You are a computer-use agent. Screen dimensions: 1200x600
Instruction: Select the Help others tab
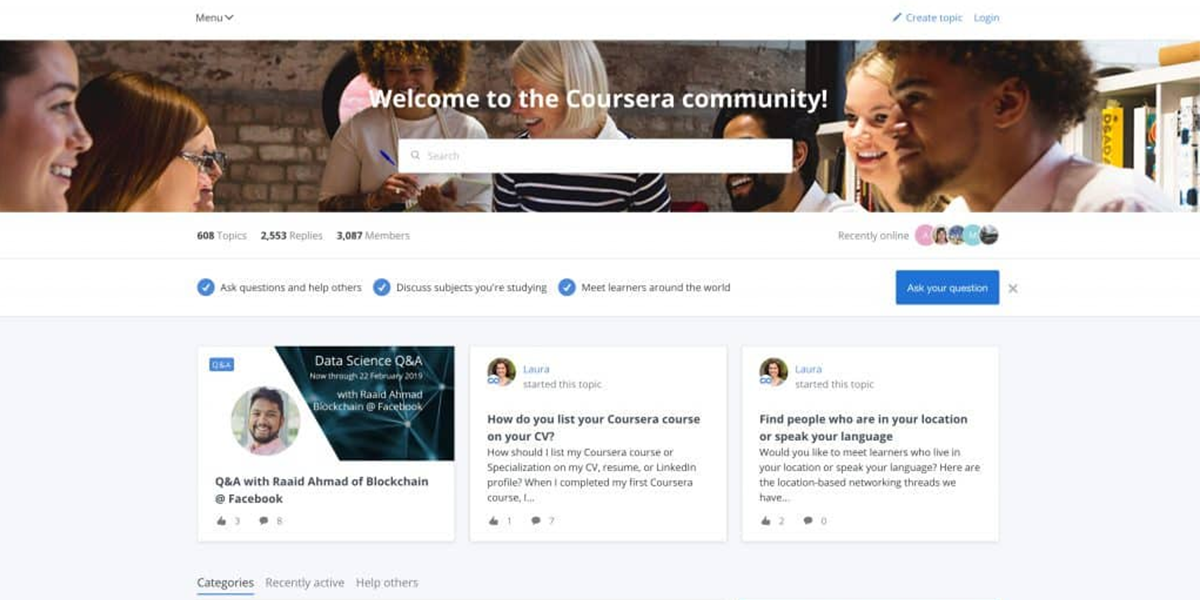[387, 582]
